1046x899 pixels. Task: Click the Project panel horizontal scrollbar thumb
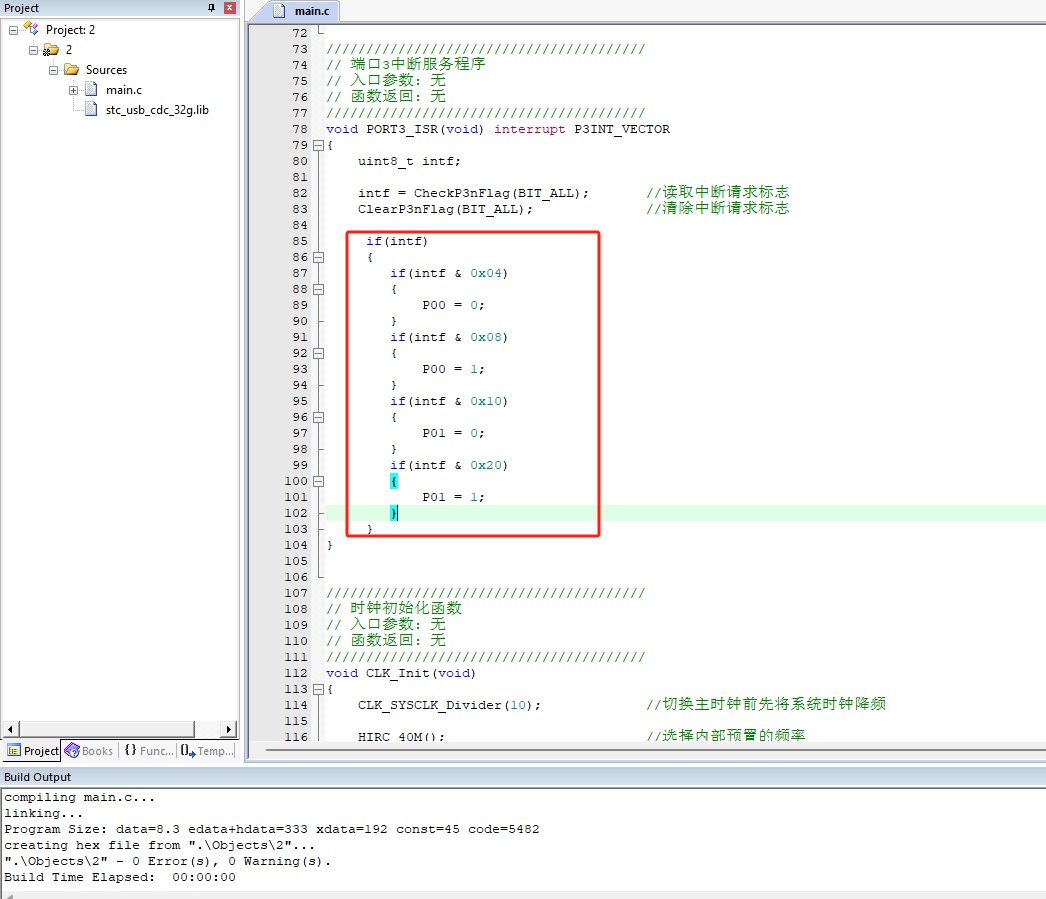107,730
